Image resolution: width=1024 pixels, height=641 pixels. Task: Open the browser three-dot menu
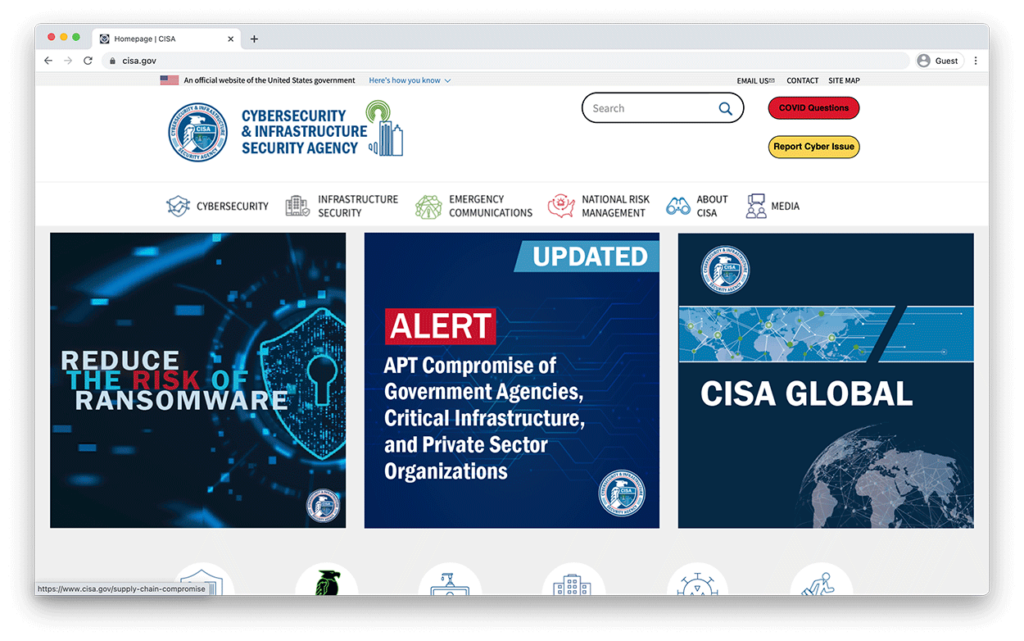click(976, 61)
